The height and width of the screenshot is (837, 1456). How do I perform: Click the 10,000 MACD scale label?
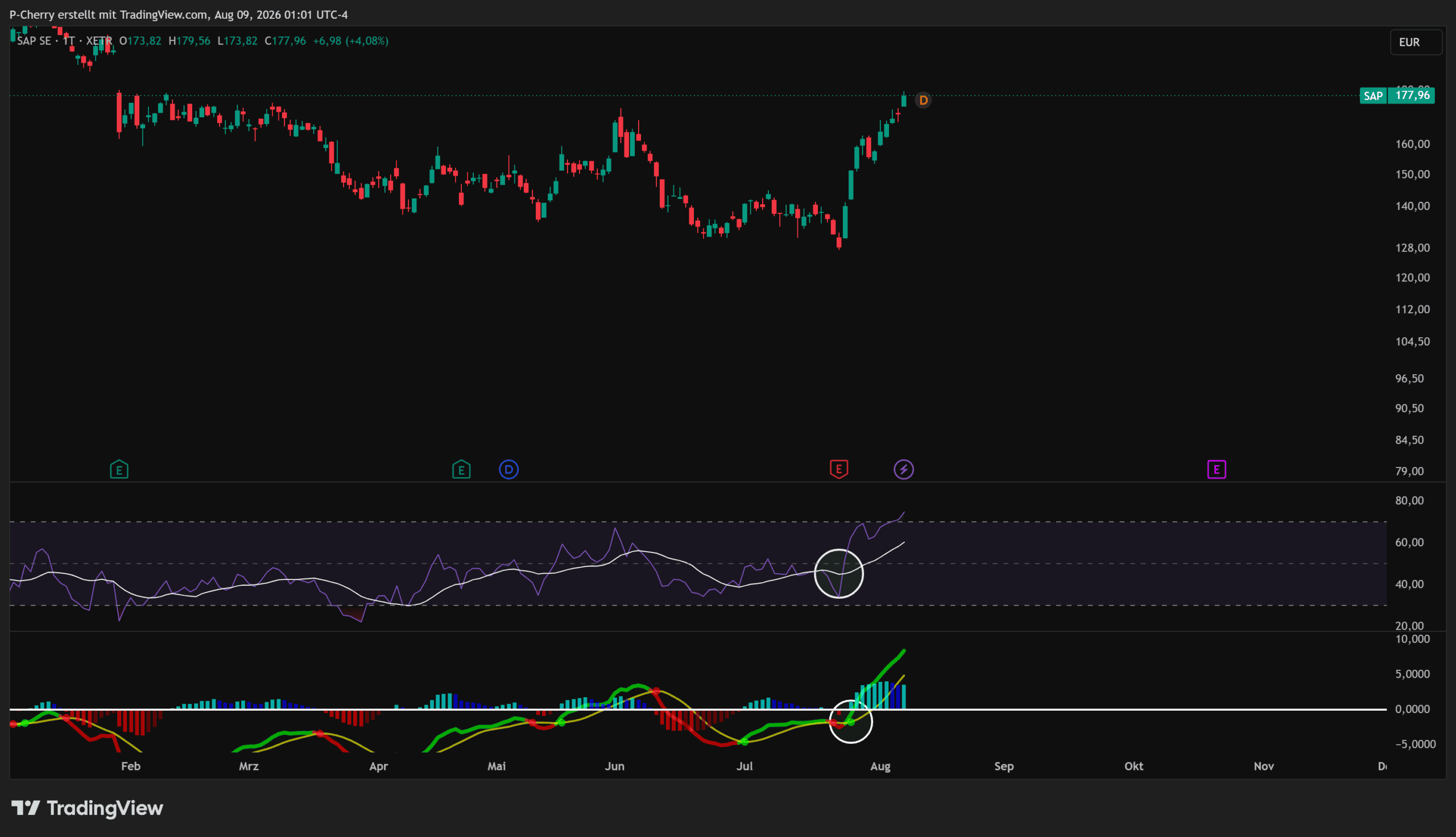(x=1412, y=639)
